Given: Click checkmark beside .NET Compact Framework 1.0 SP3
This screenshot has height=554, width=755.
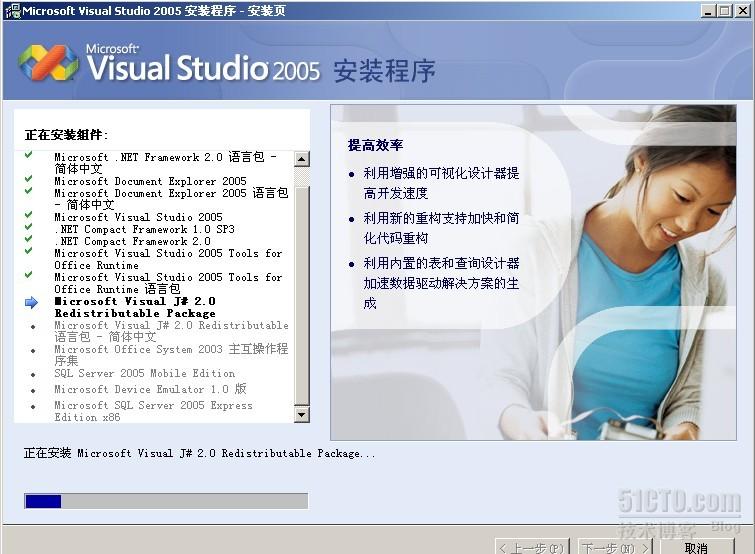Looking at the screenshot, I should 28,227.
